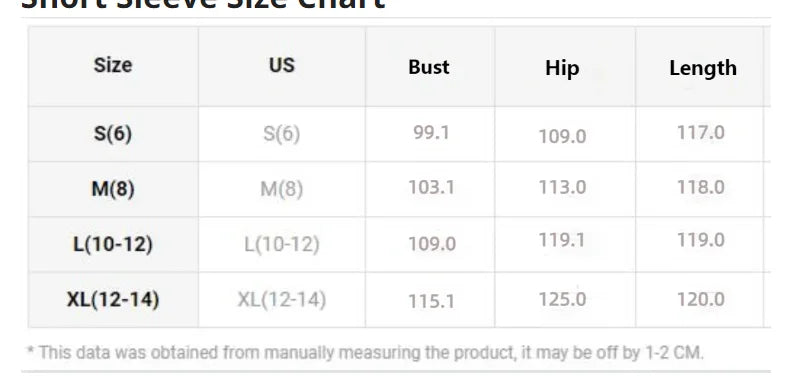Click the Short Sleeve Size Chart heading
809x376 pixels.
coord(203,5)
